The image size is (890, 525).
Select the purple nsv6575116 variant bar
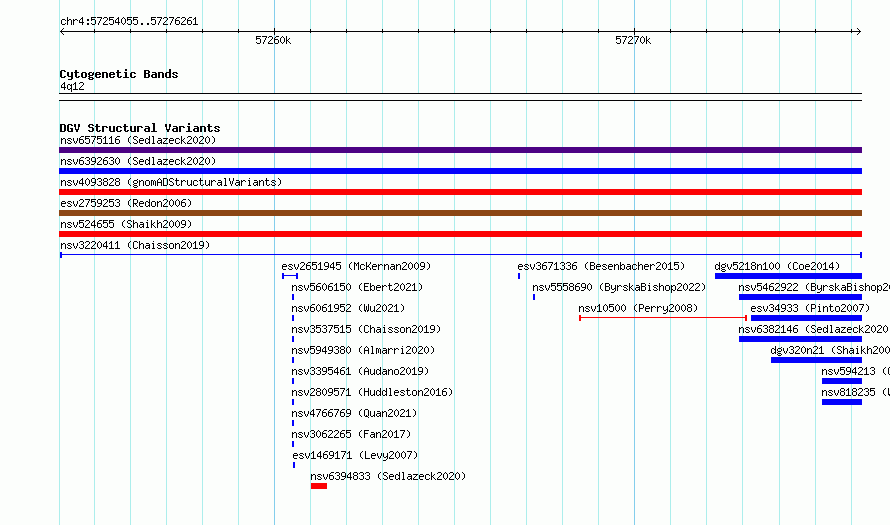click(x=460, y=150)
